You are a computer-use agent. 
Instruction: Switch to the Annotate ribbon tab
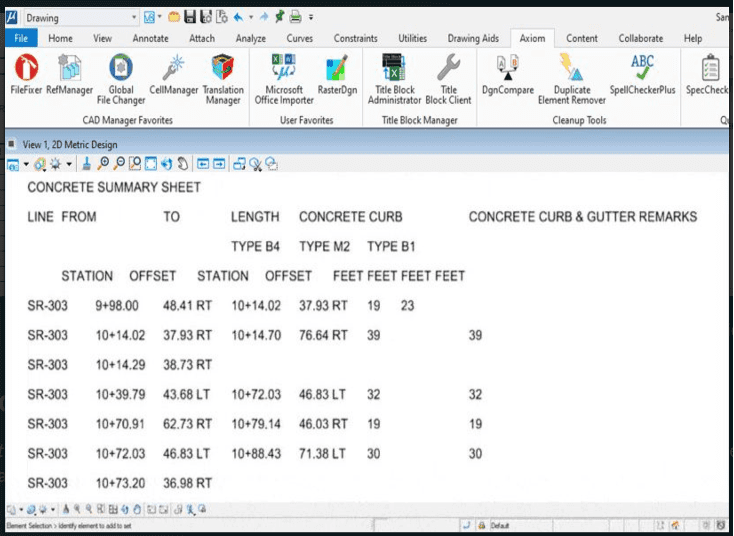(x=150, y=38)
